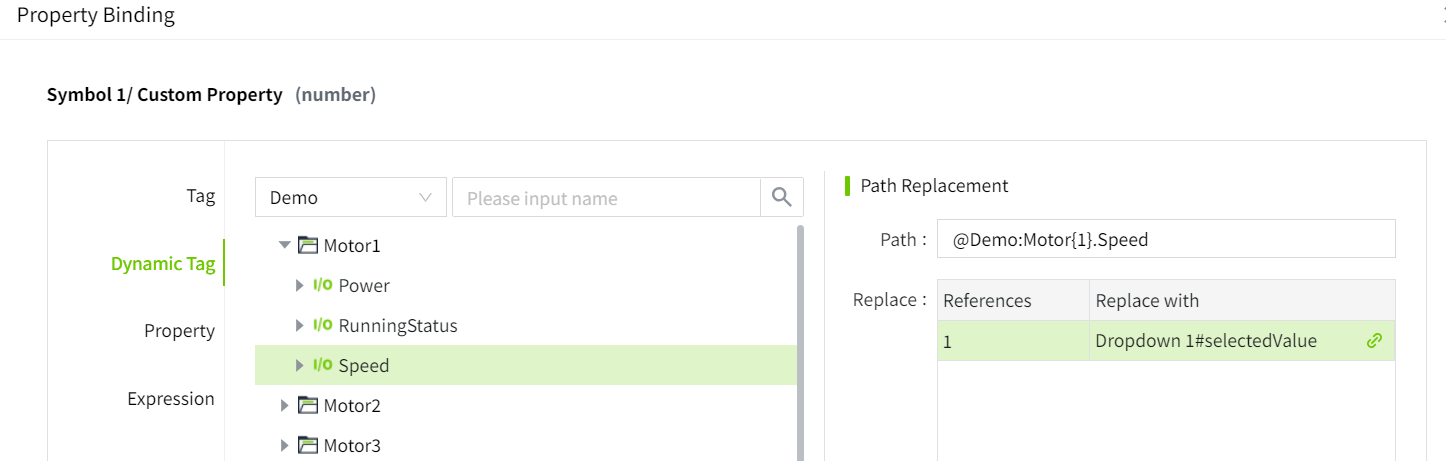Expand the Power tag arrow
1446x461 pixels.
click(x=299, y=286)
